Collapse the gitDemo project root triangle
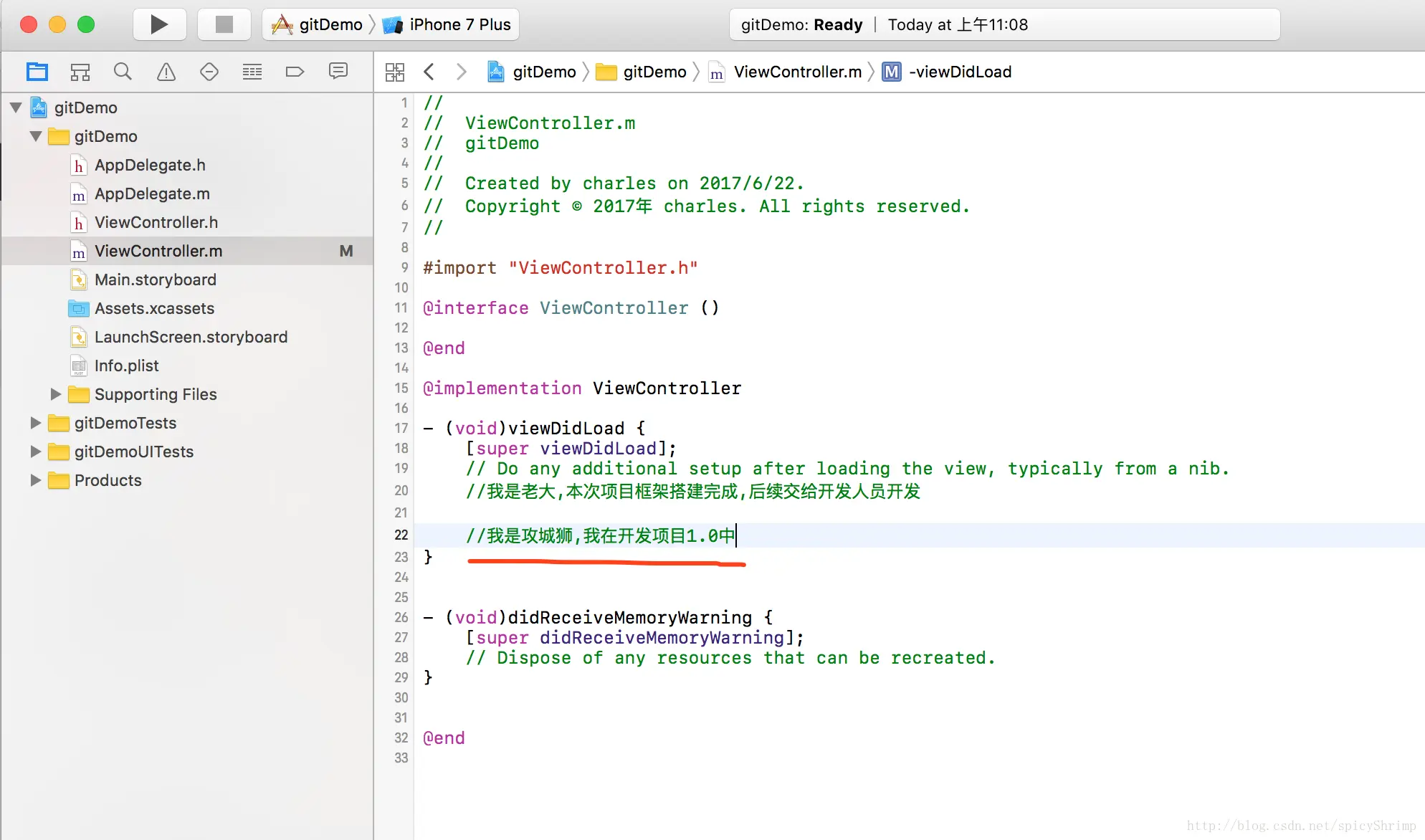This screenshot has height=840, width=1425. [16, 108]
